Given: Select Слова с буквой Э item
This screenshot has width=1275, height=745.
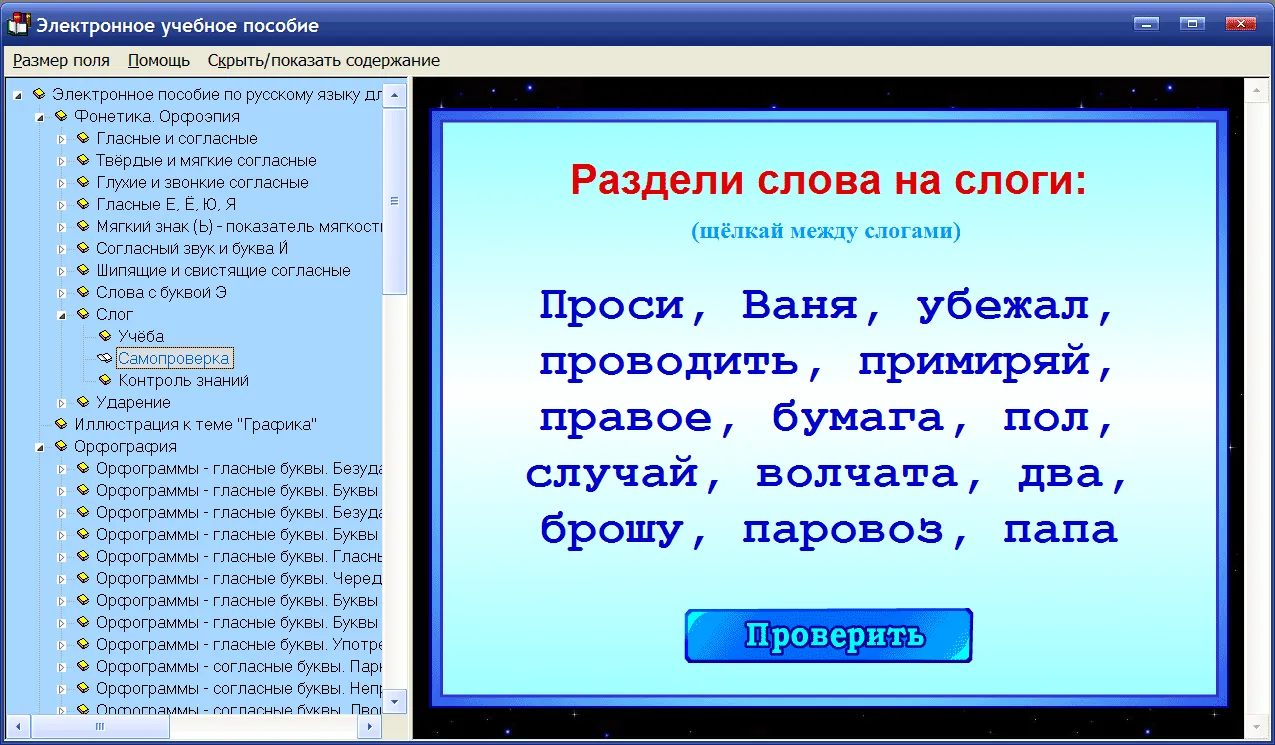Looking at the screenshot, I should pos(162,292).
